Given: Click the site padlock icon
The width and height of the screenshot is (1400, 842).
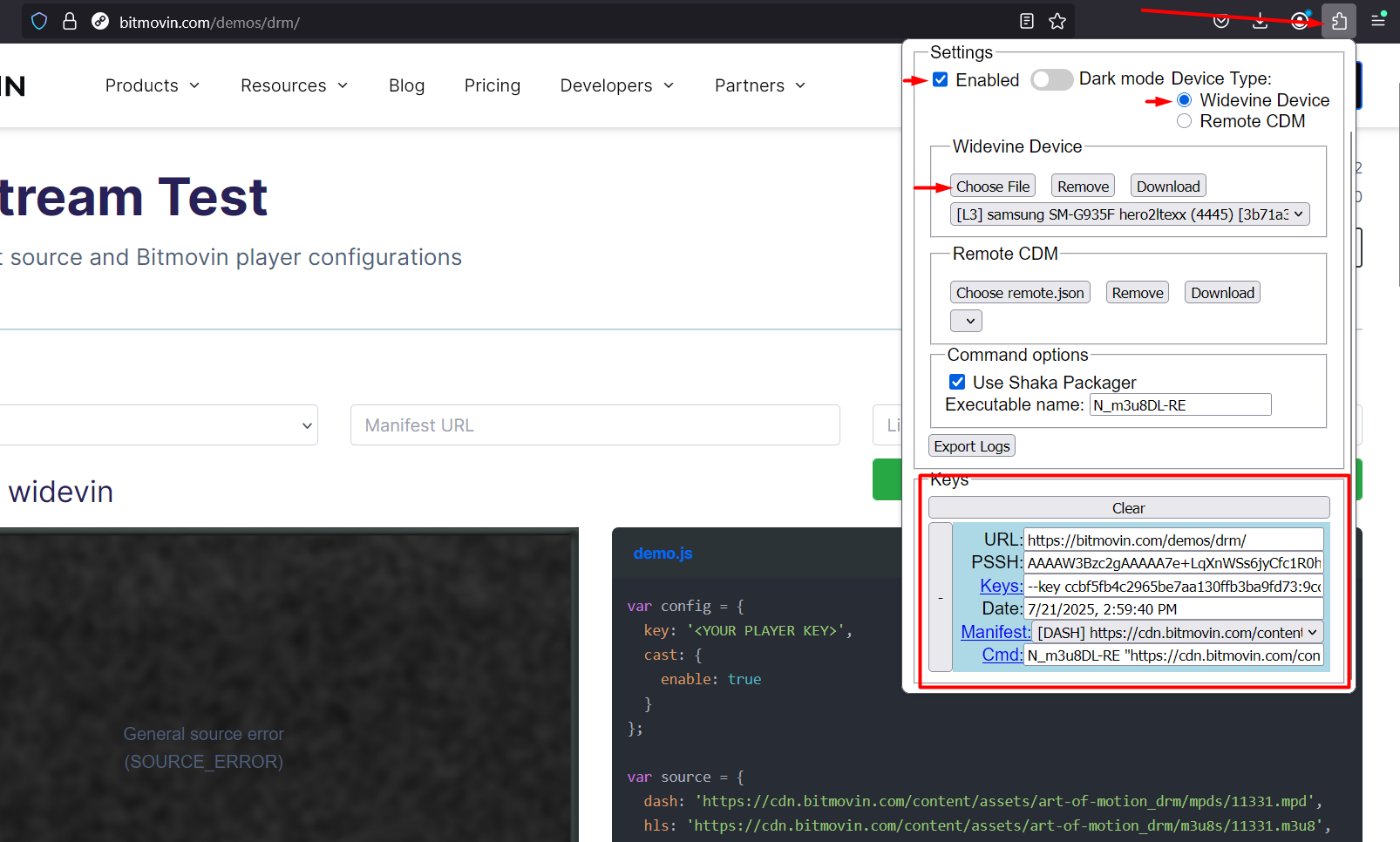Looking at the screenshot, I should tap(70, 21).
